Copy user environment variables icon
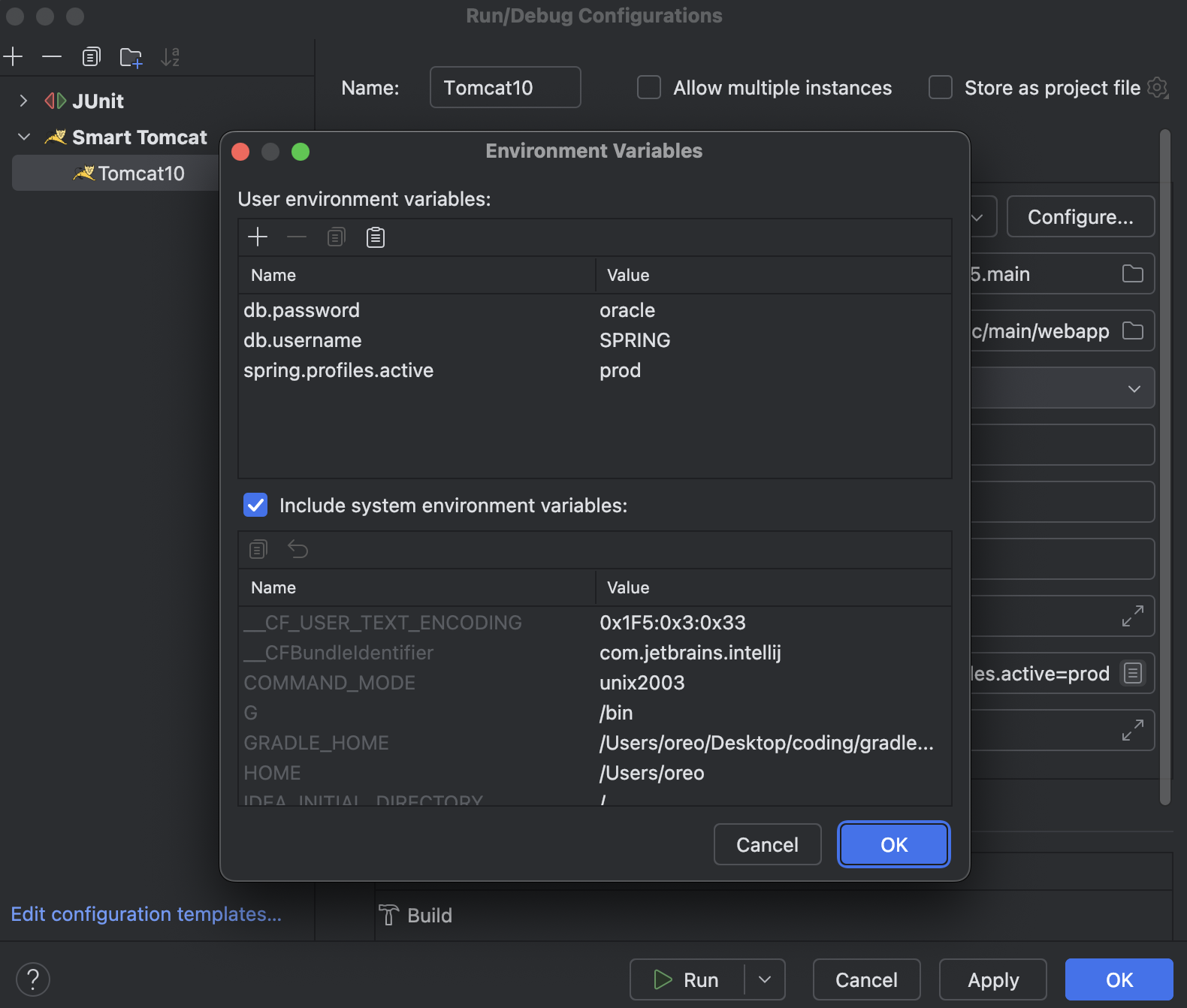The image size is (1187, 1008). (x=337, y=237)
